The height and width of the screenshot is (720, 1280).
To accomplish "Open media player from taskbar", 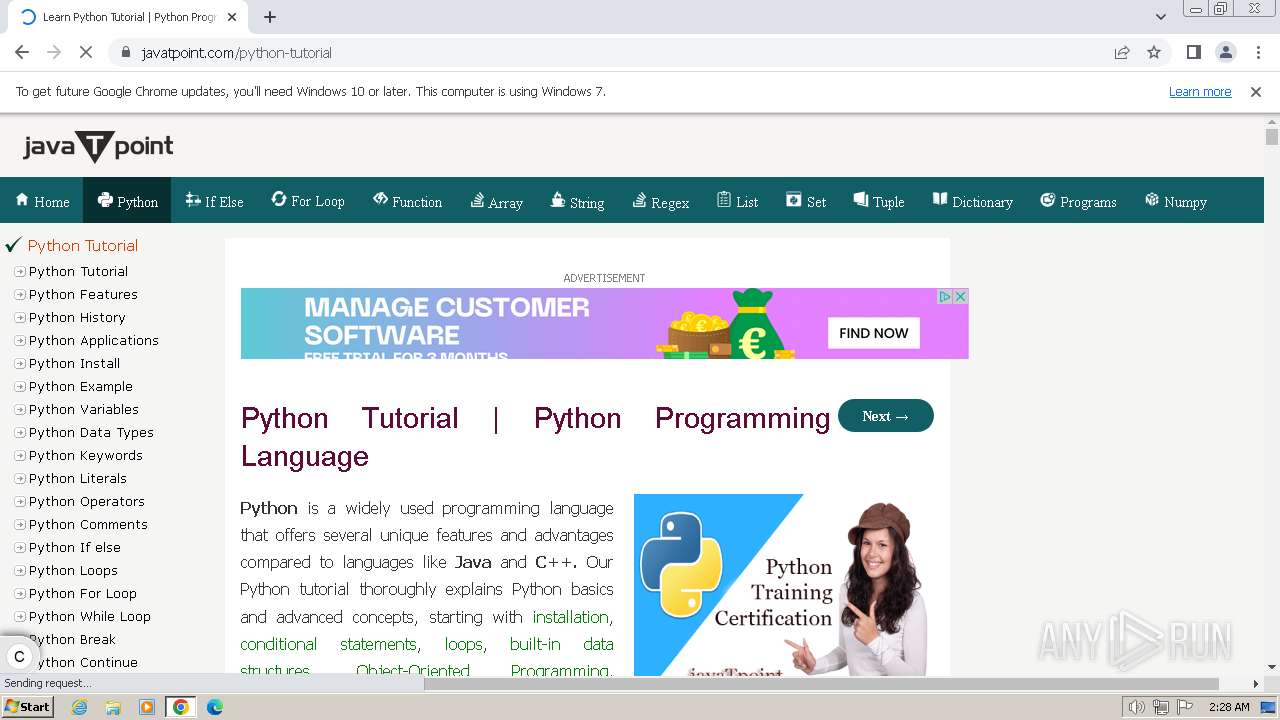I will click(147, 707).
